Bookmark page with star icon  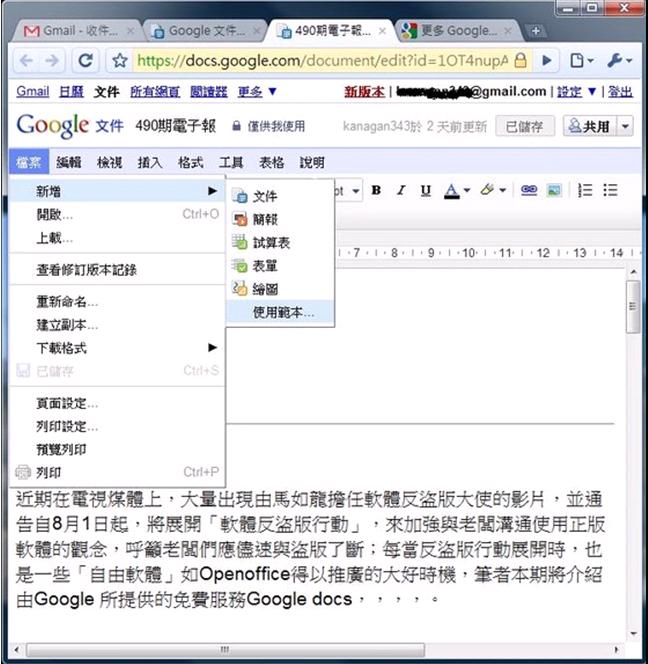coord(120,61)
